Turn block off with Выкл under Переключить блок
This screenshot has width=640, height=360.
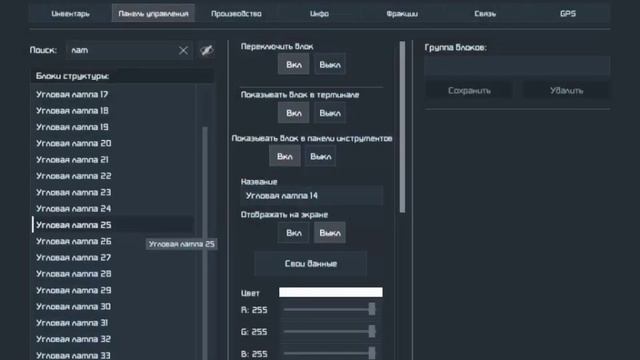point(330,64)
